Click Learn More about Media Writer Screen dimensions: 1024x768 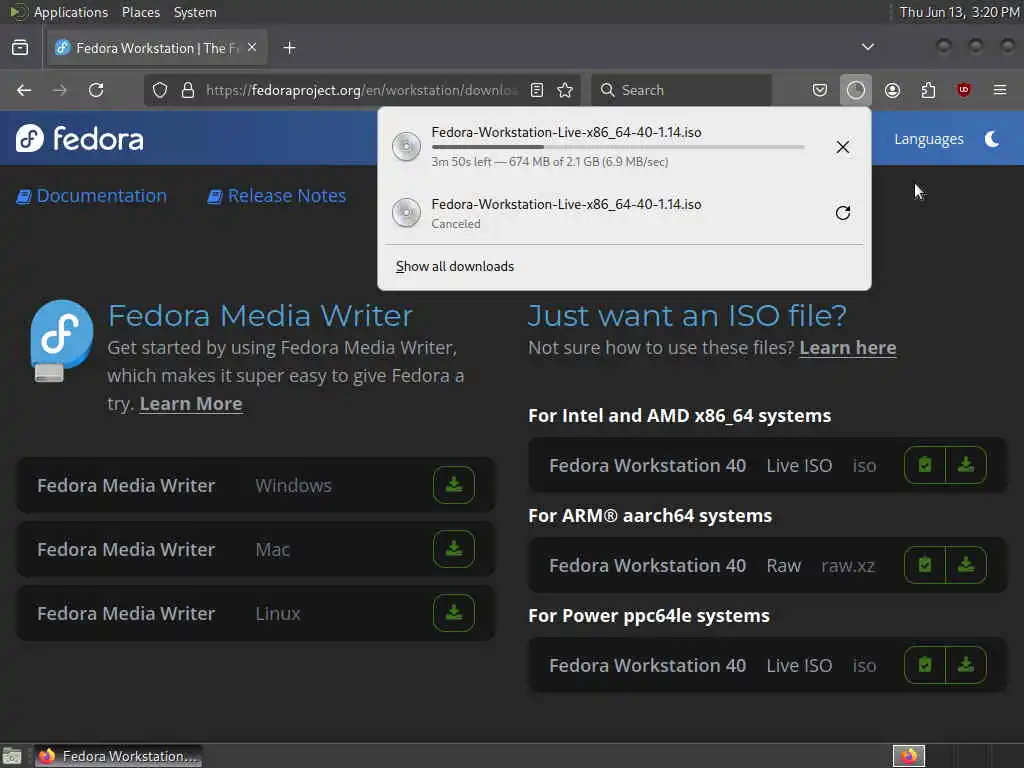coord(191,404)
